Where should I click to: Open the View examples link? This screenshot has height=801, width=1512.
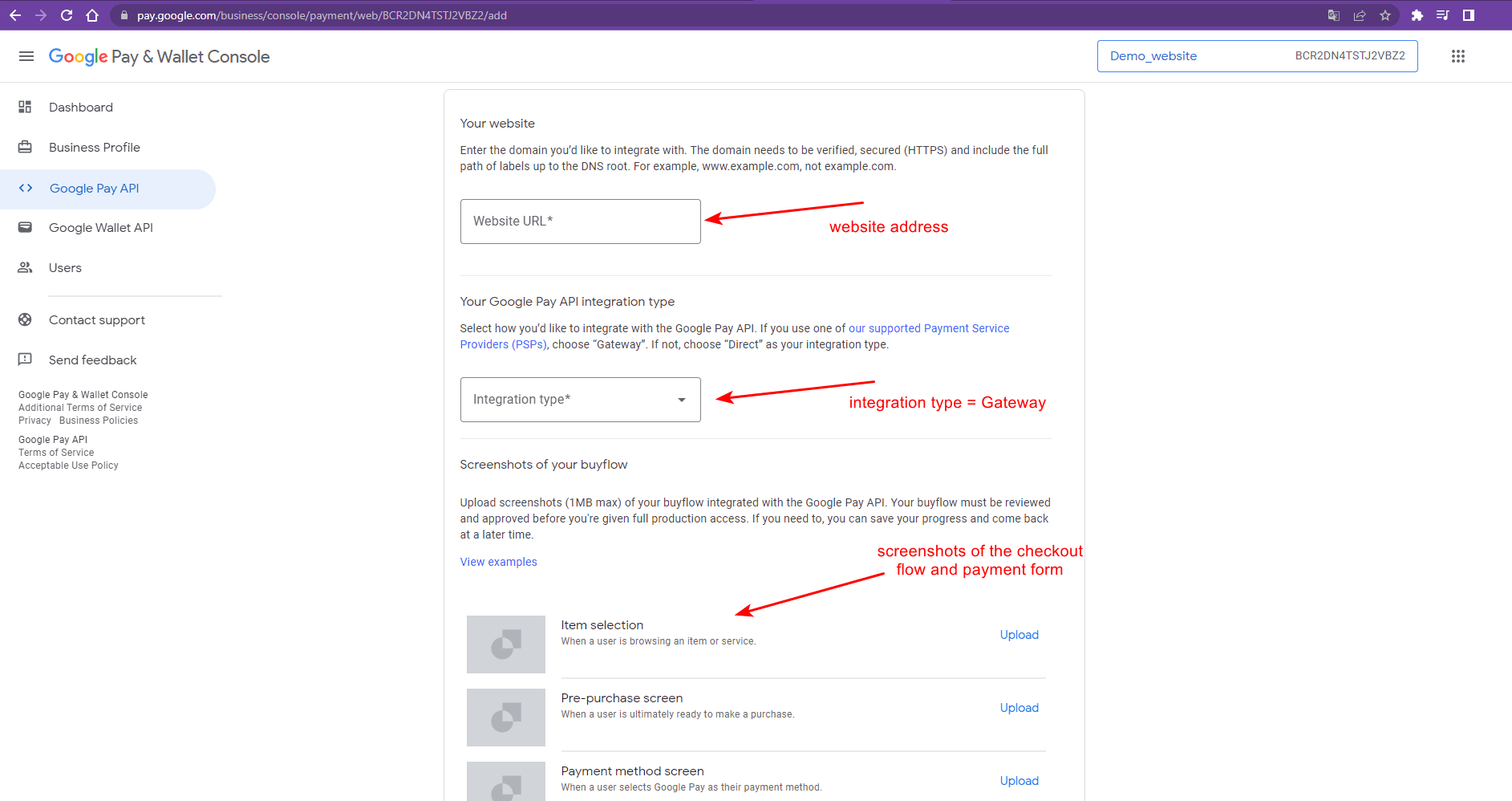tap(498, 562)
